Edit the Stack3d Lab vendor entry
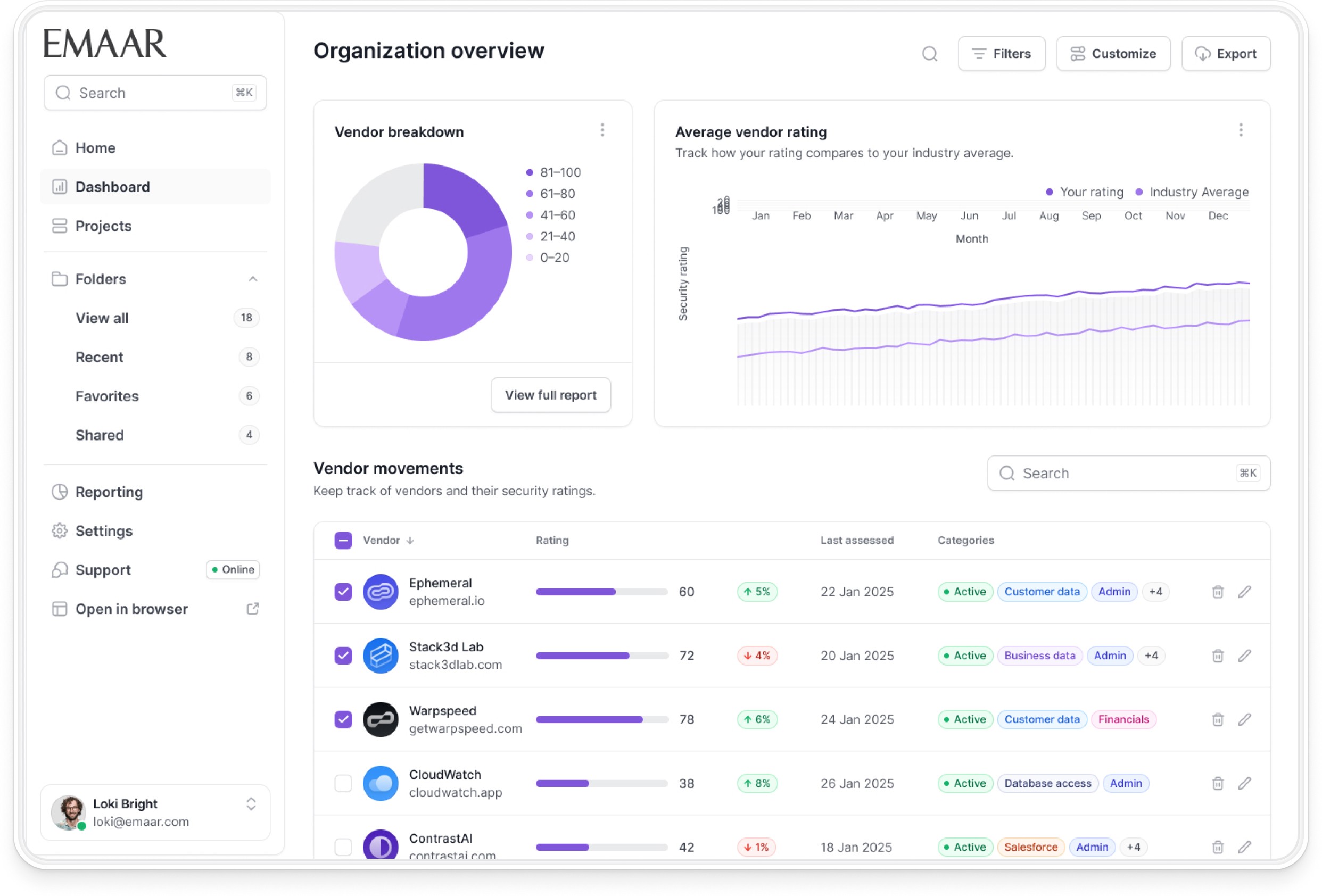Image resolution: width=1322 pixels, height=896 pixels. coord(1244,656)
